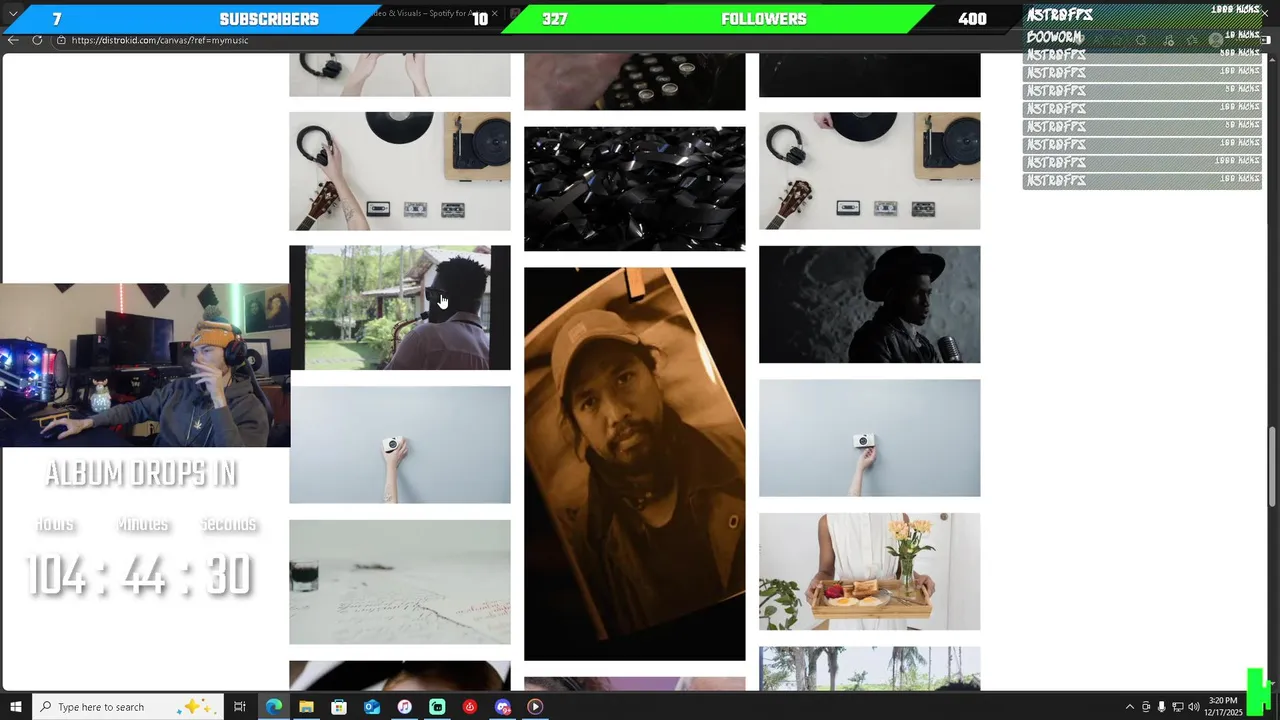The image size is (1280, 720).
Task: Open the media player play-button taskbar icon
Action: (x=535, y=707)
